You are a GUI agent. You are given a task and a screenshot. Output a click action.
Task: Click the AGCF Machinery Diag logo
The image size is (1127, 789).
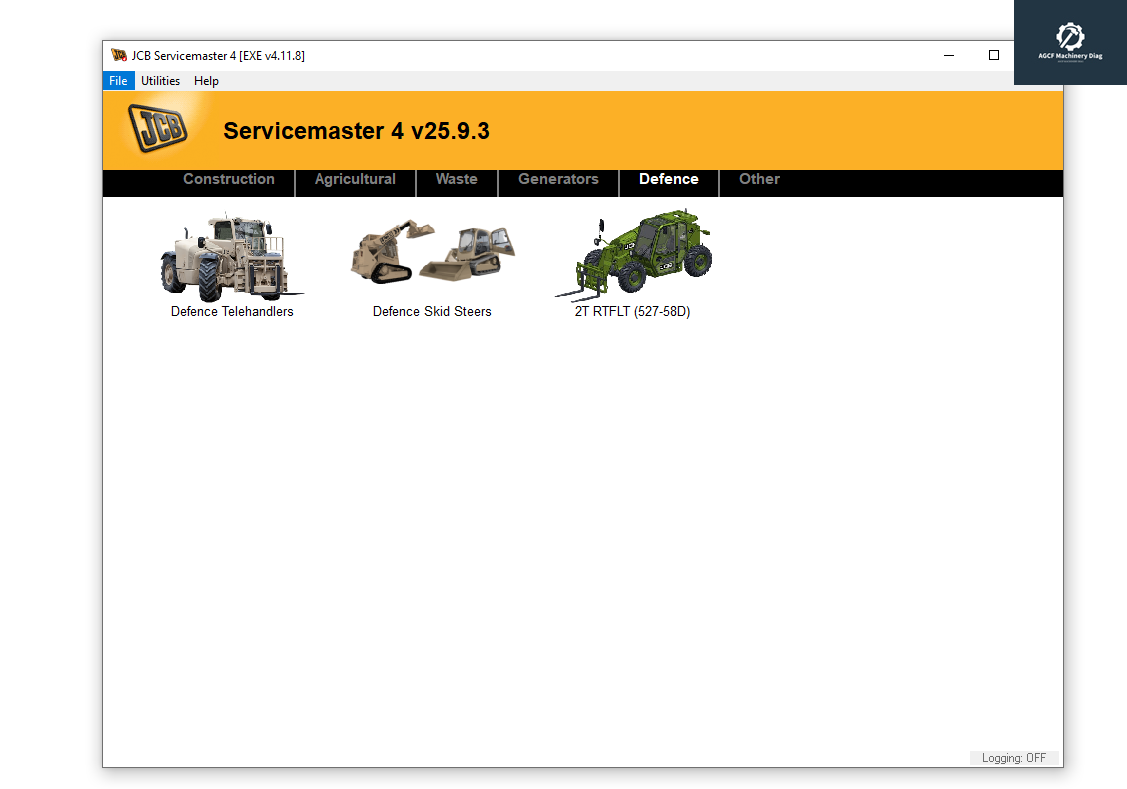point(1070,42)
